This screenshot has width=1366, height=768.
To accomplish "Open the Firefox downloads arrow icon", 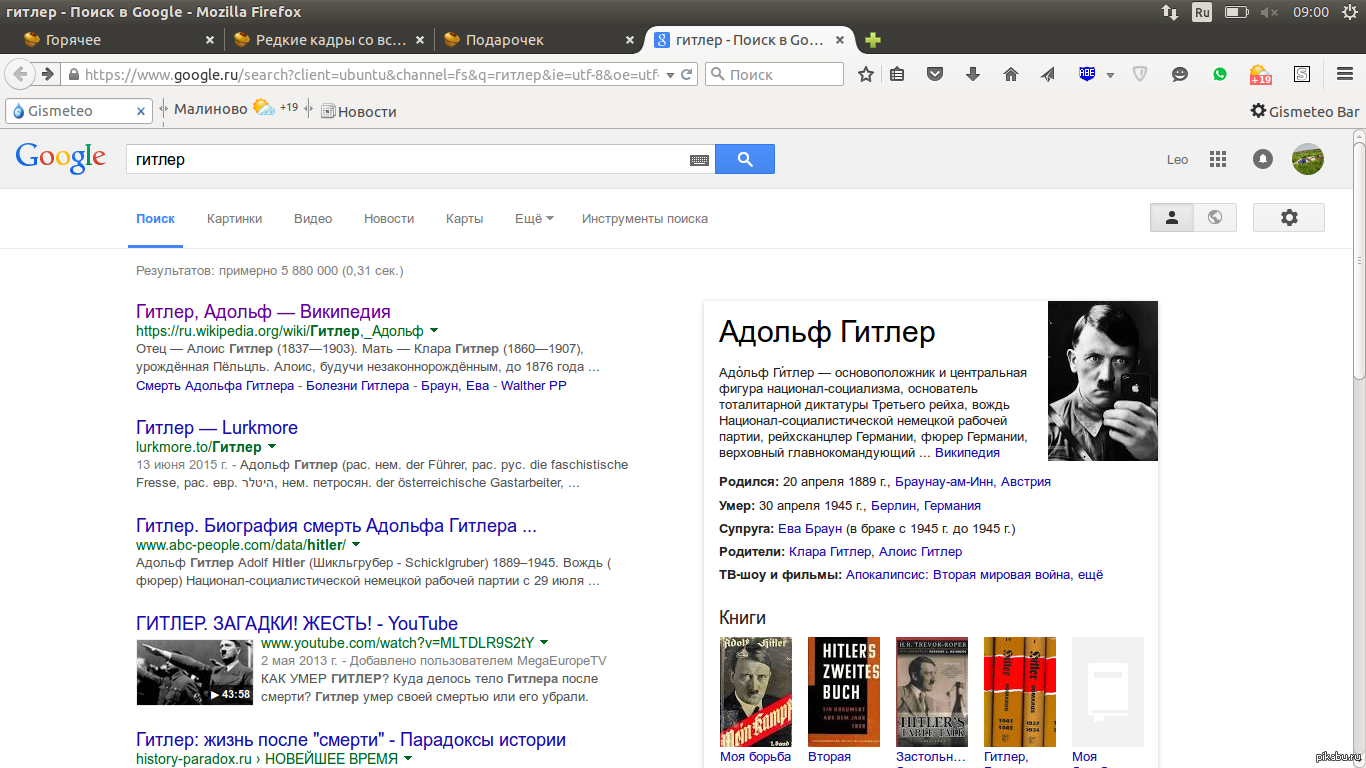I will 973,74.
